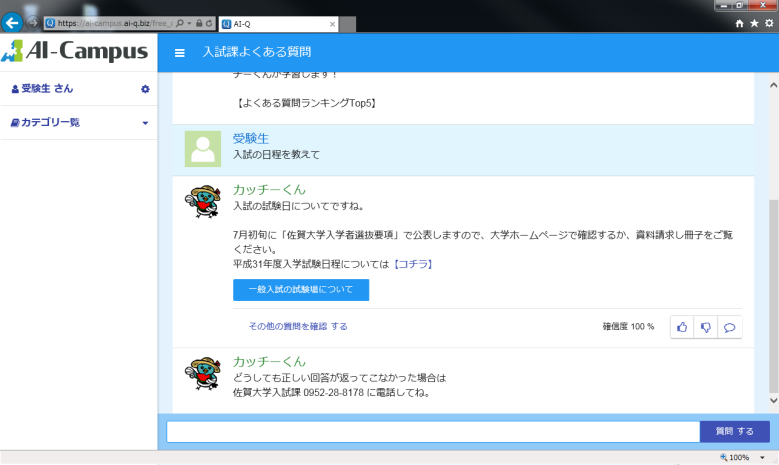The width and height of the screenshot is (779, 465).
Task: Click the thumbs up feedback icon
Action: pos(682,327)
